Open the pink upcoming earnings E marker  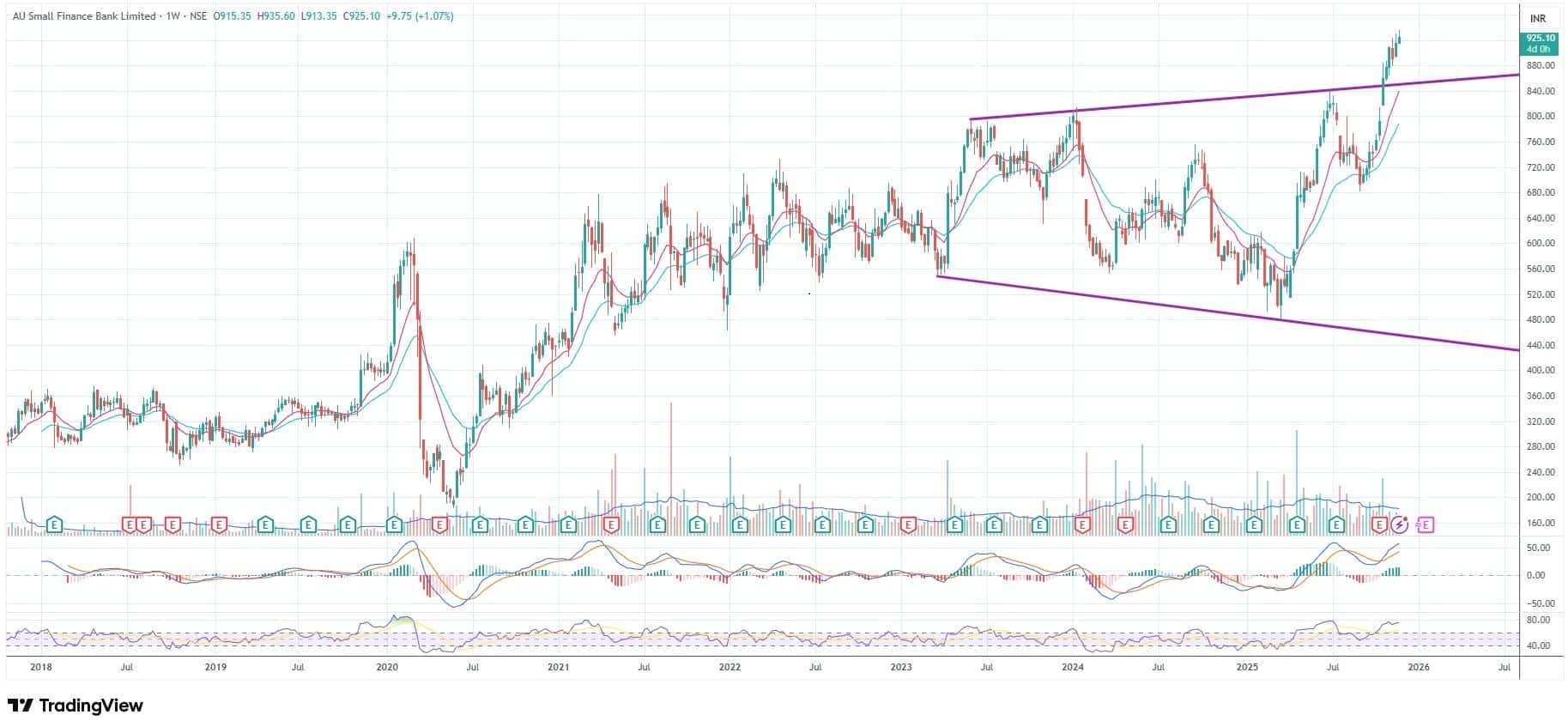click(1425, 524)
